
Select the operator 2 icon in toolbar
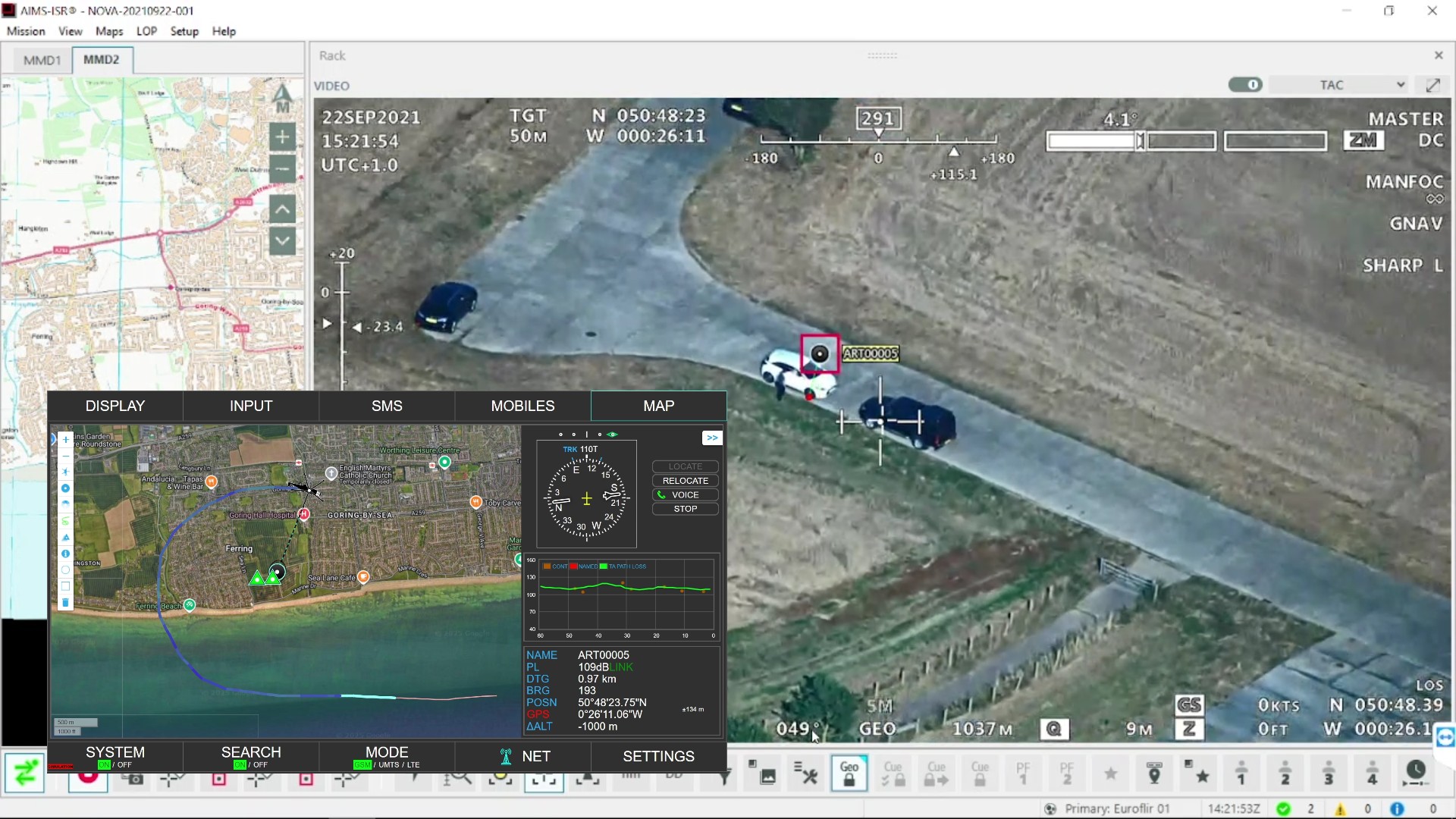[1285, 773]
